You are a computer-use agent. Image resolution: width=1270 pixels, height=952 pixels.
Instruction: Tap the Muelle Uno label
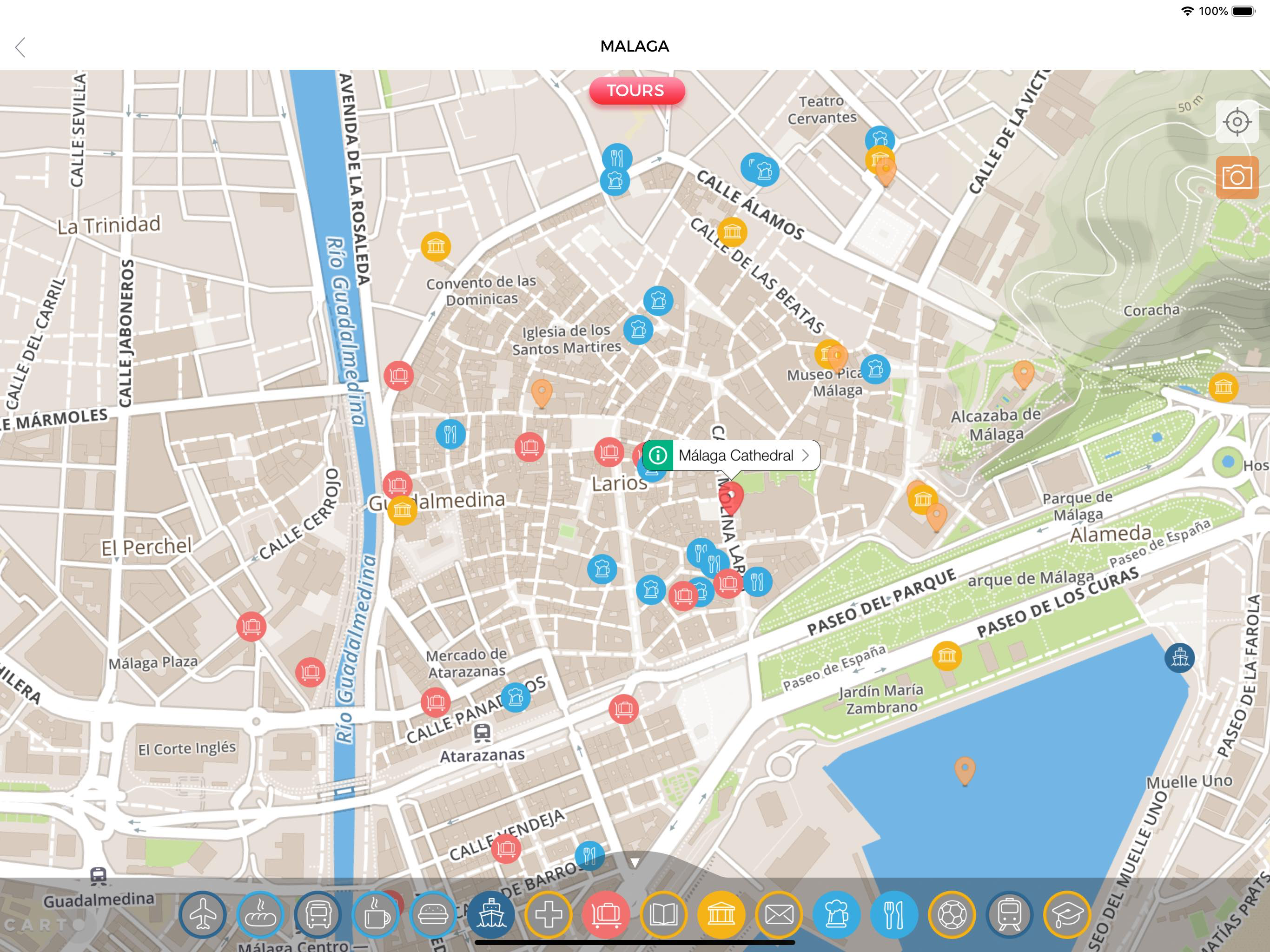pos(1189,782)
